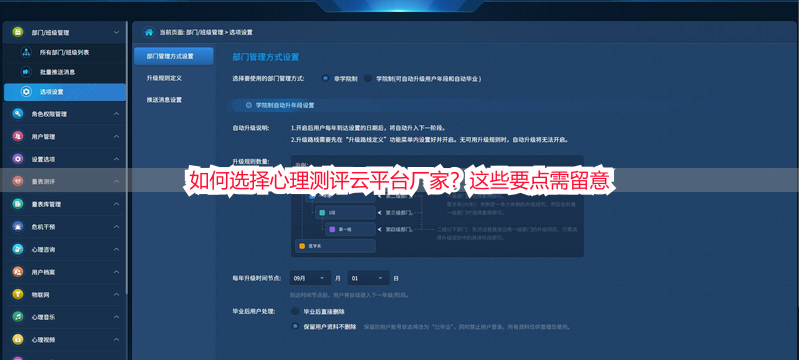
Task: Toggle 学院制自动升年段设置 section marker
Action: point(249,105)
